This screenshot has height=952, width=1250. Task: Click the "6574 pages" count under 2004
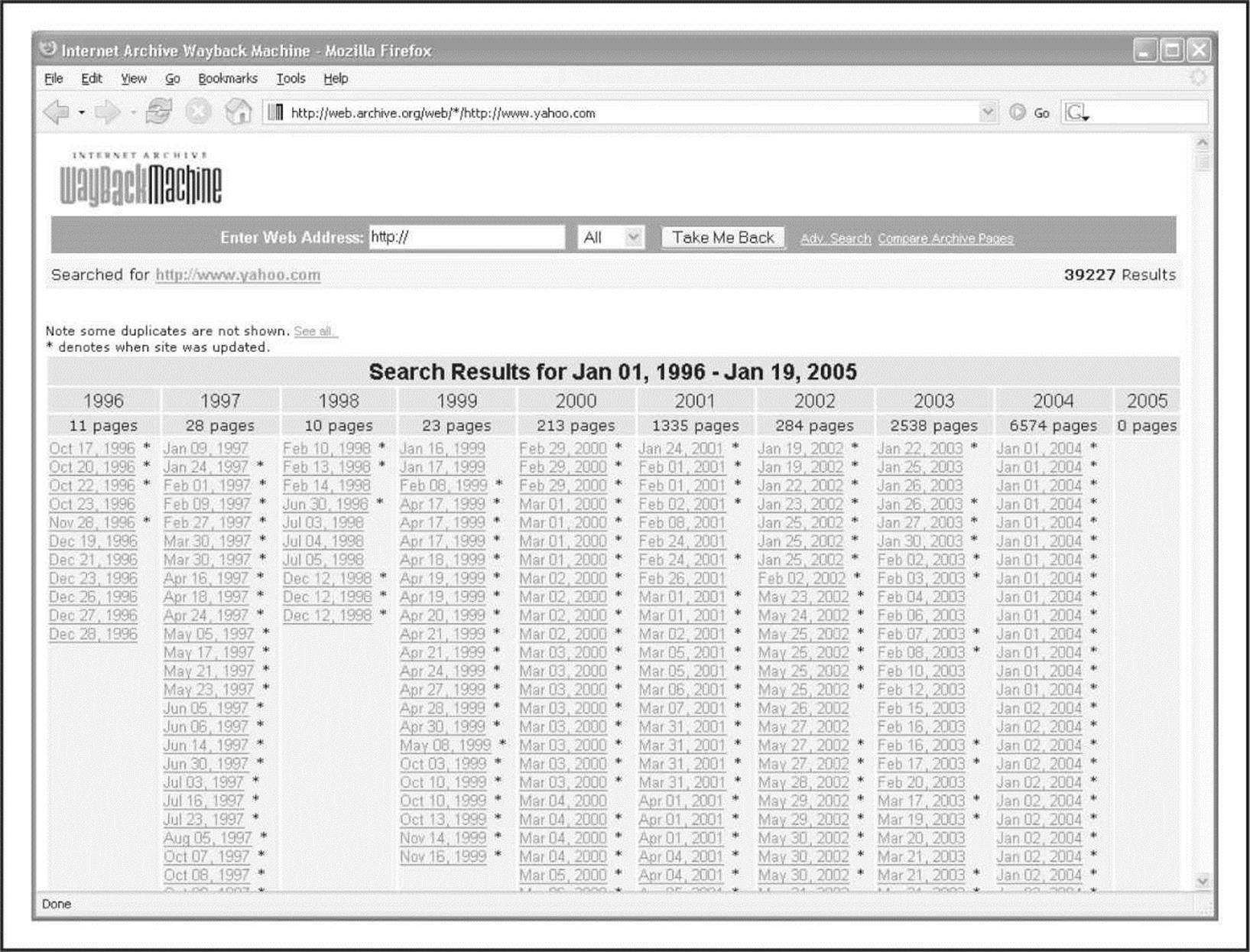[x=1054, y=425]
